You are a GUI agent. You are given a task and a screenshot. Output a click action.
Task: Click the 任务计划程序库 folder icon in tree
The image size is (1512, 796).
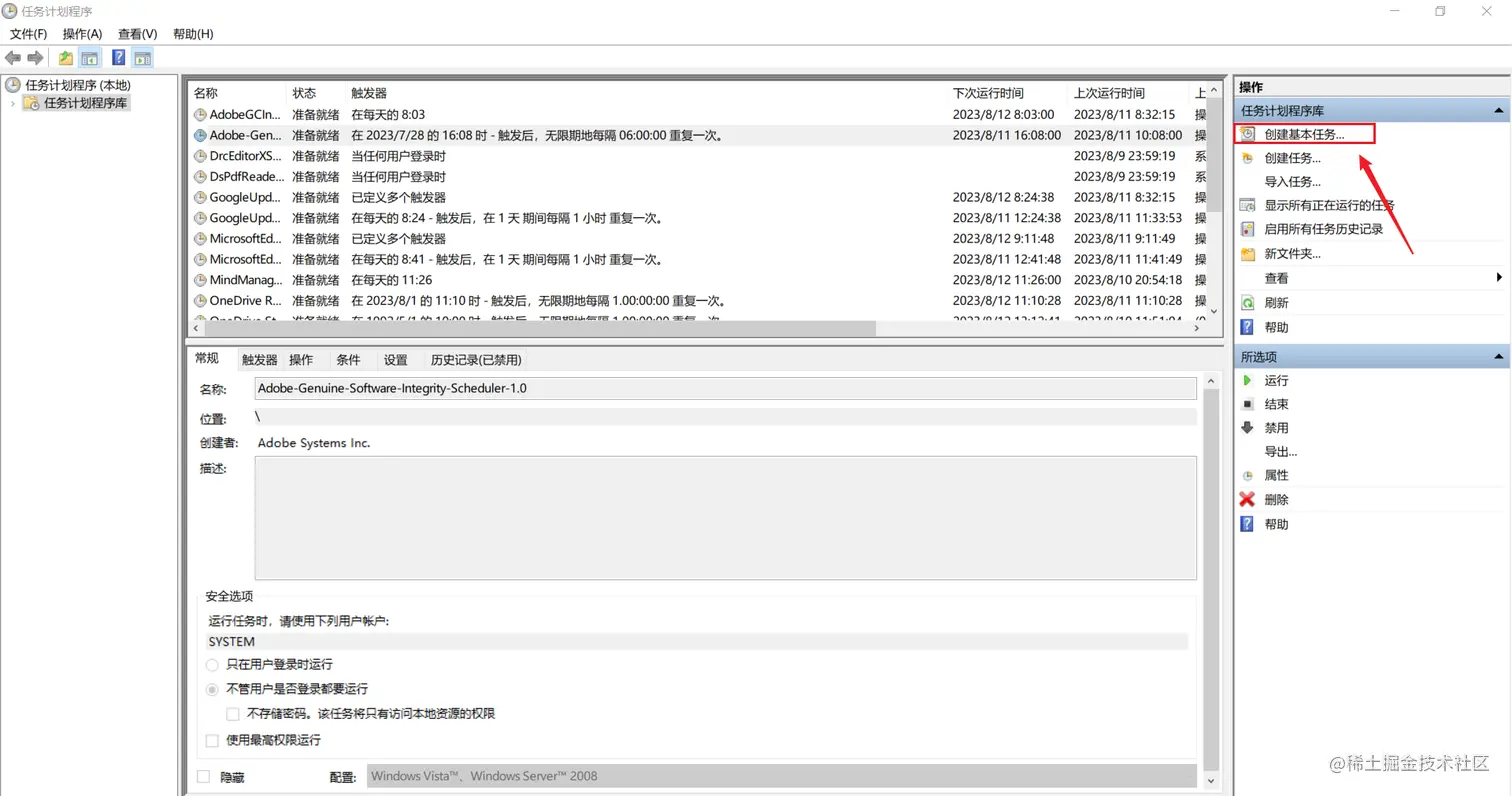(x=32, y=103)
